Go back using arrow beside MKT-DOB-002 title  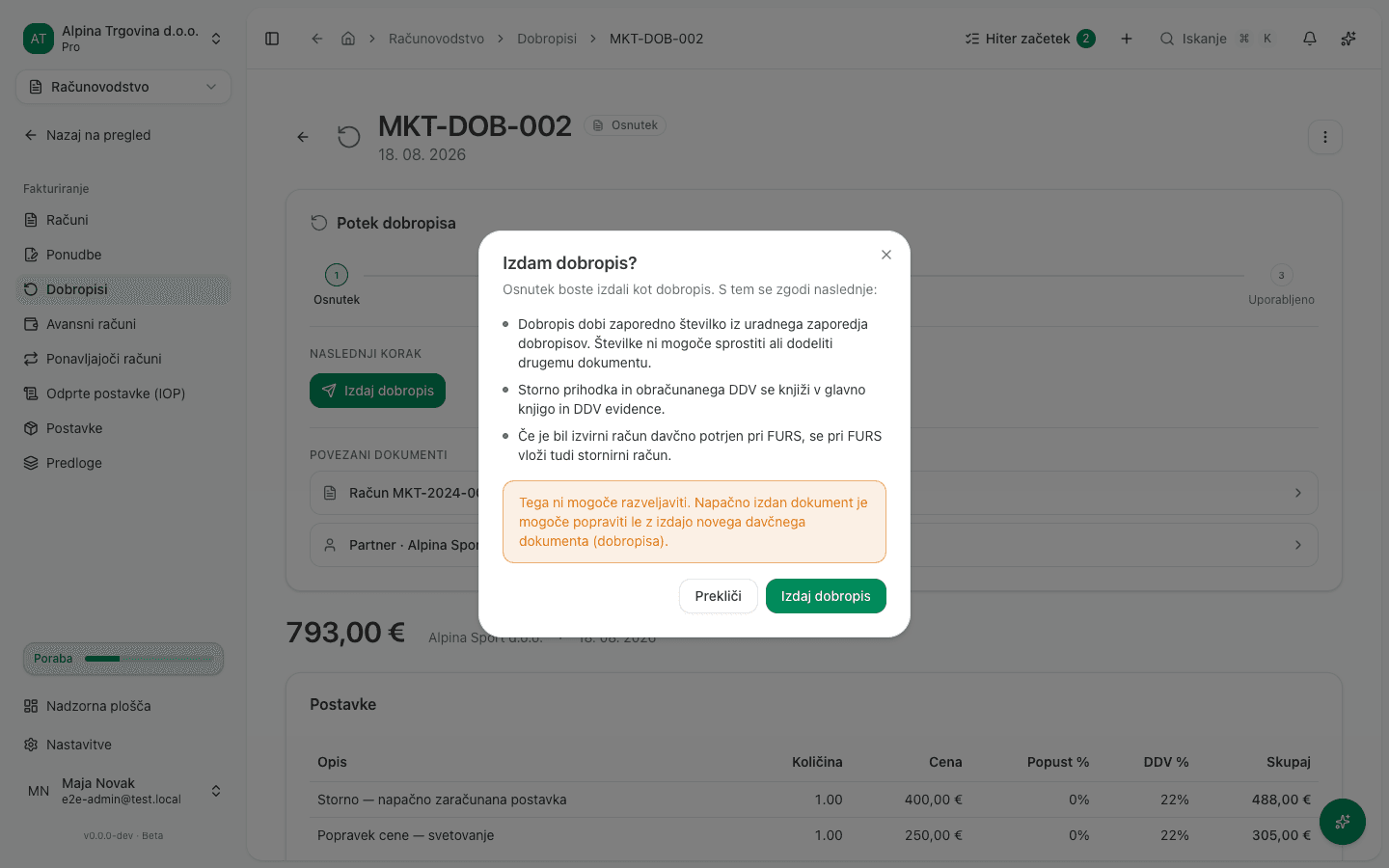click(303, 137)
